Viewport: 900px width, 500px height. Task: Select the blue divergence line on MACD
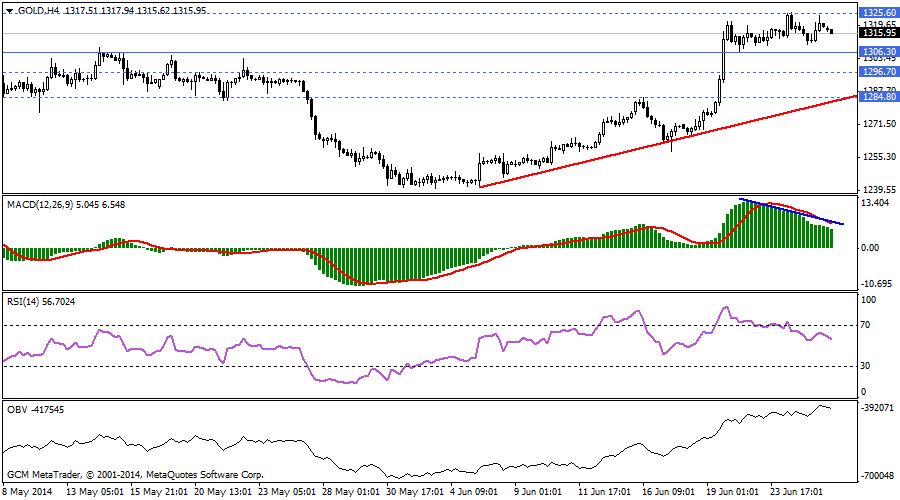point(791,211)
